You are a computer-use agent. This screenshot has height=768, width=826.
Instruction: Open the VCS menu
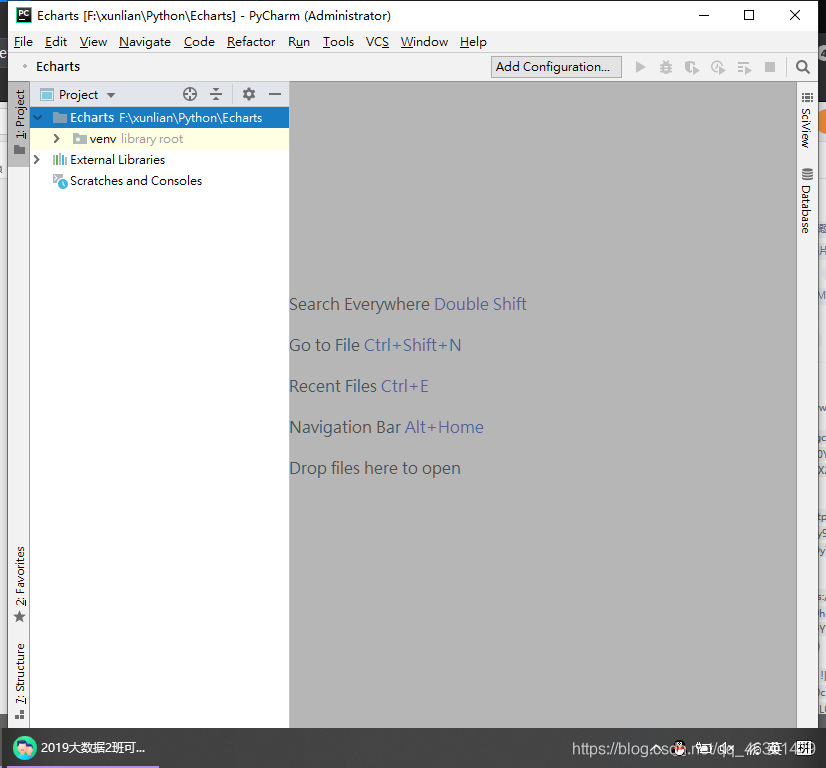377,42
